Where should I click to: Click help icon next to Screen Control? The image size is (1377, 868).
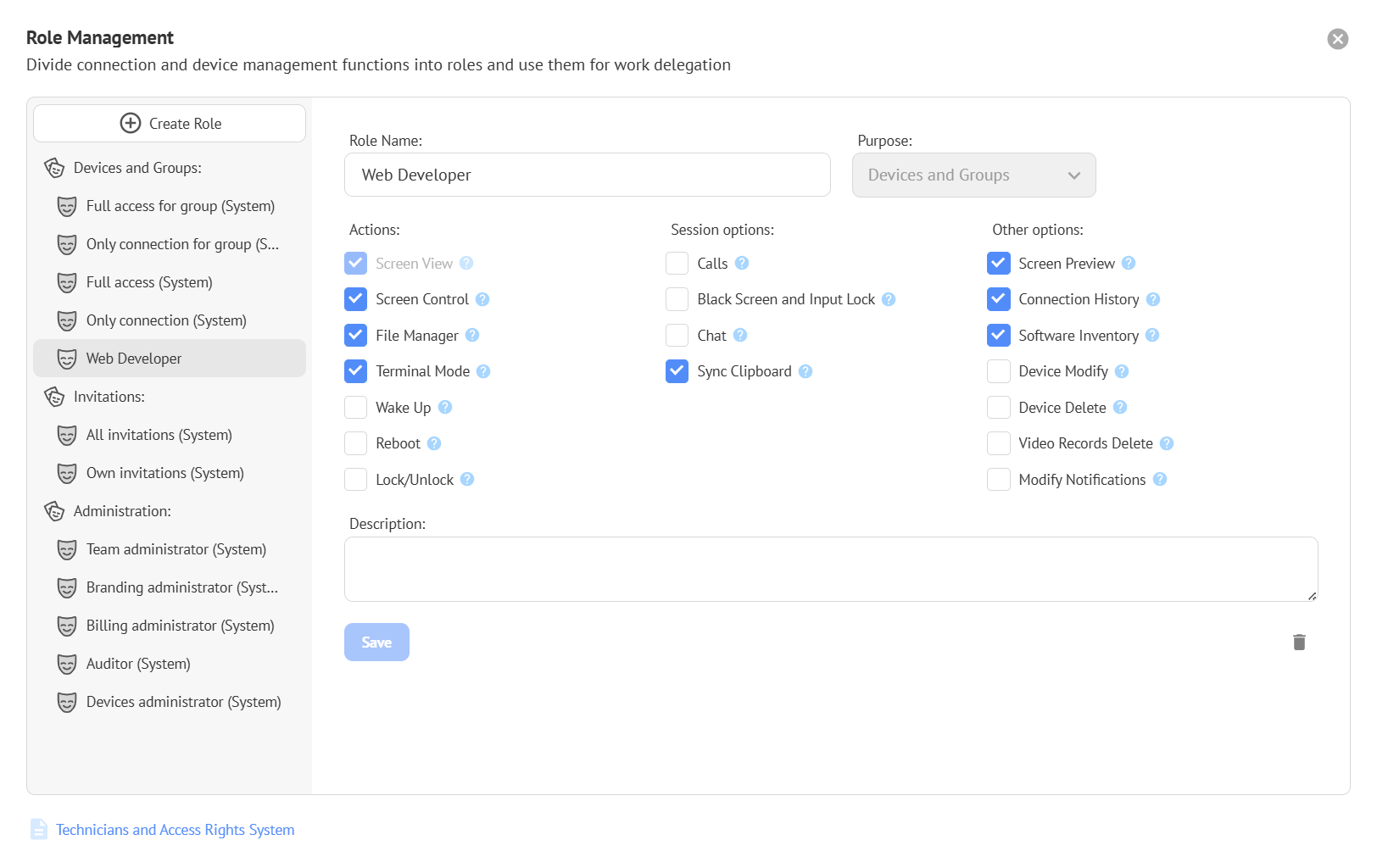pyautogui.click(x=482, y=299)
